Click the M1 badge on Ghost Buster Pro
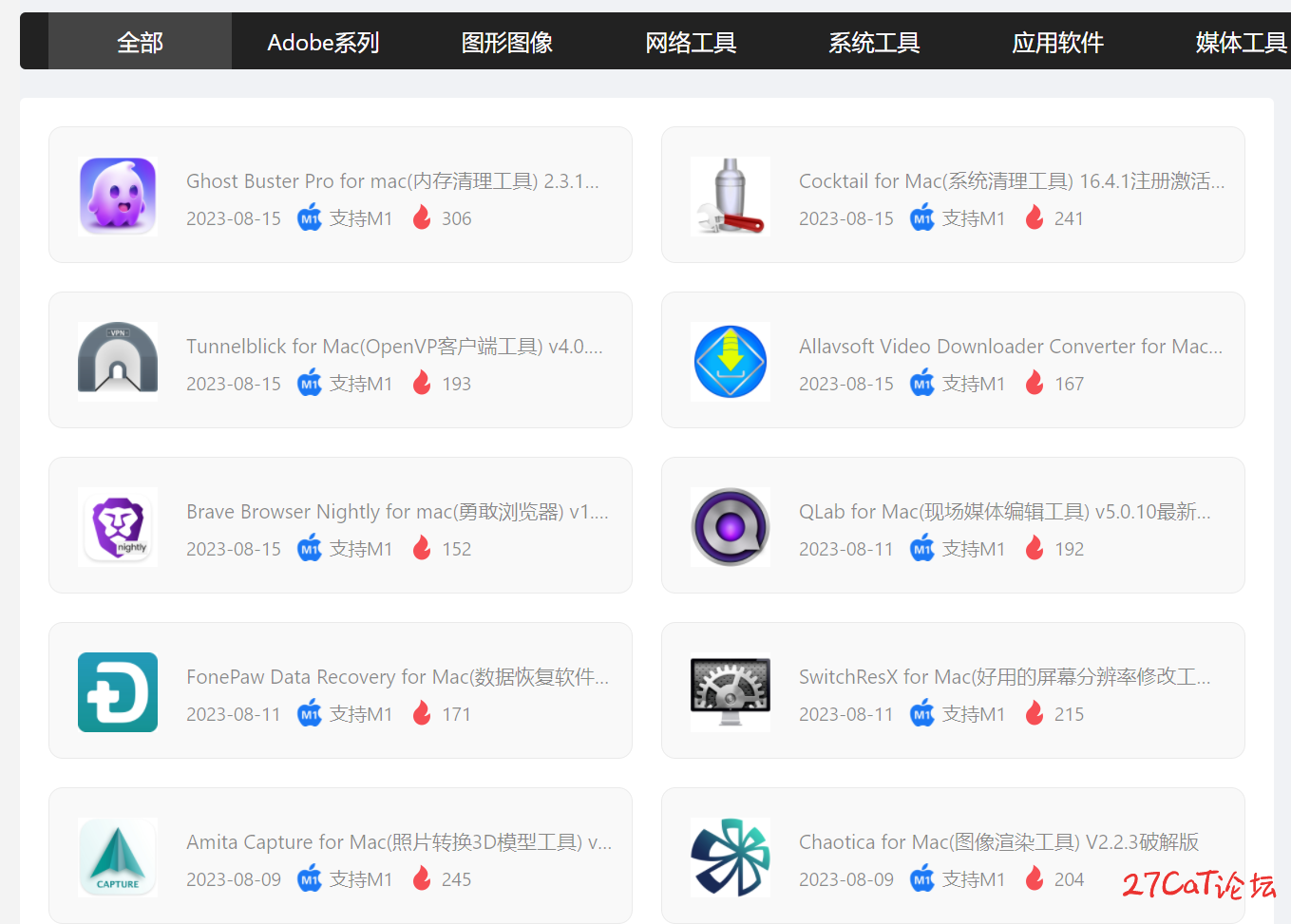This screenshot has width=1291, height=924. 310,217
